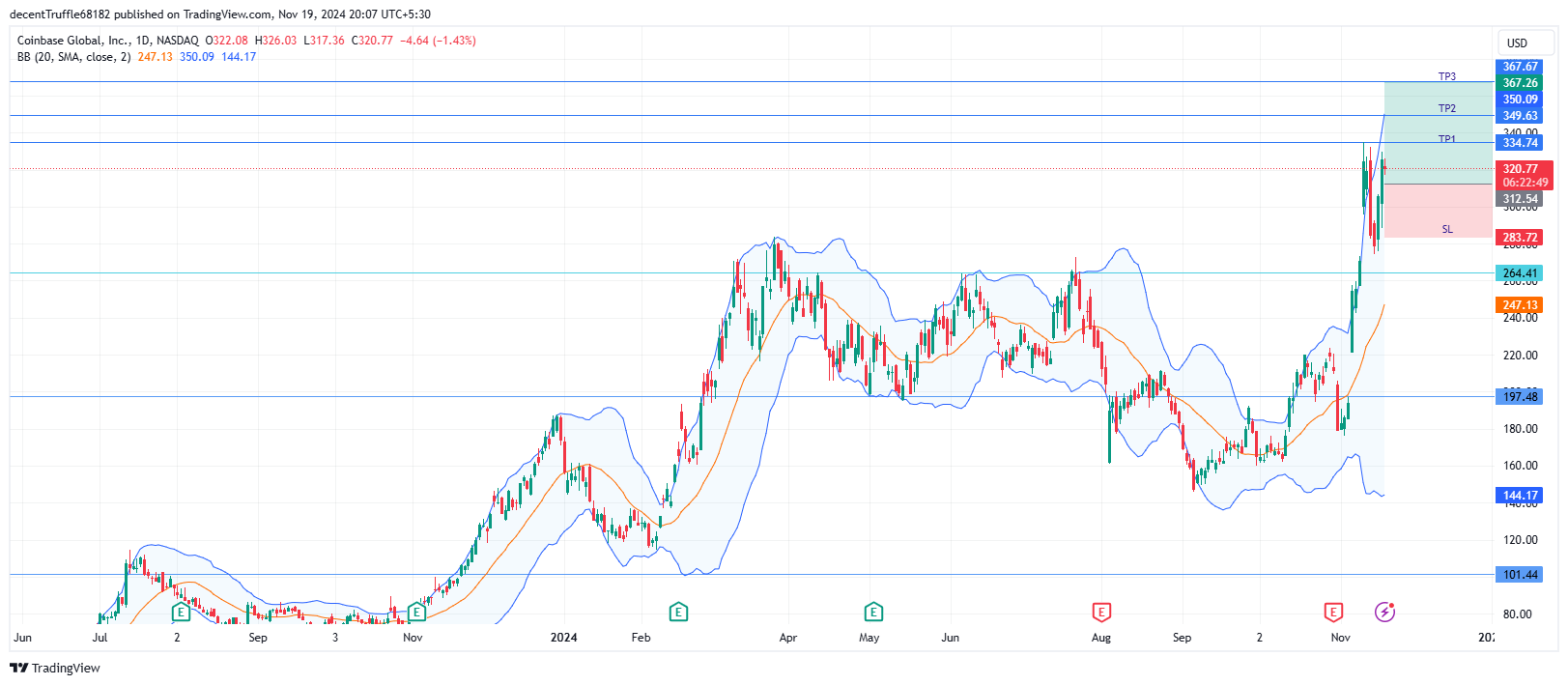This screenshot has height=685, width=1568.
Task: Click the 101.44 horizontal line price label
Action: coord(1520,575)
